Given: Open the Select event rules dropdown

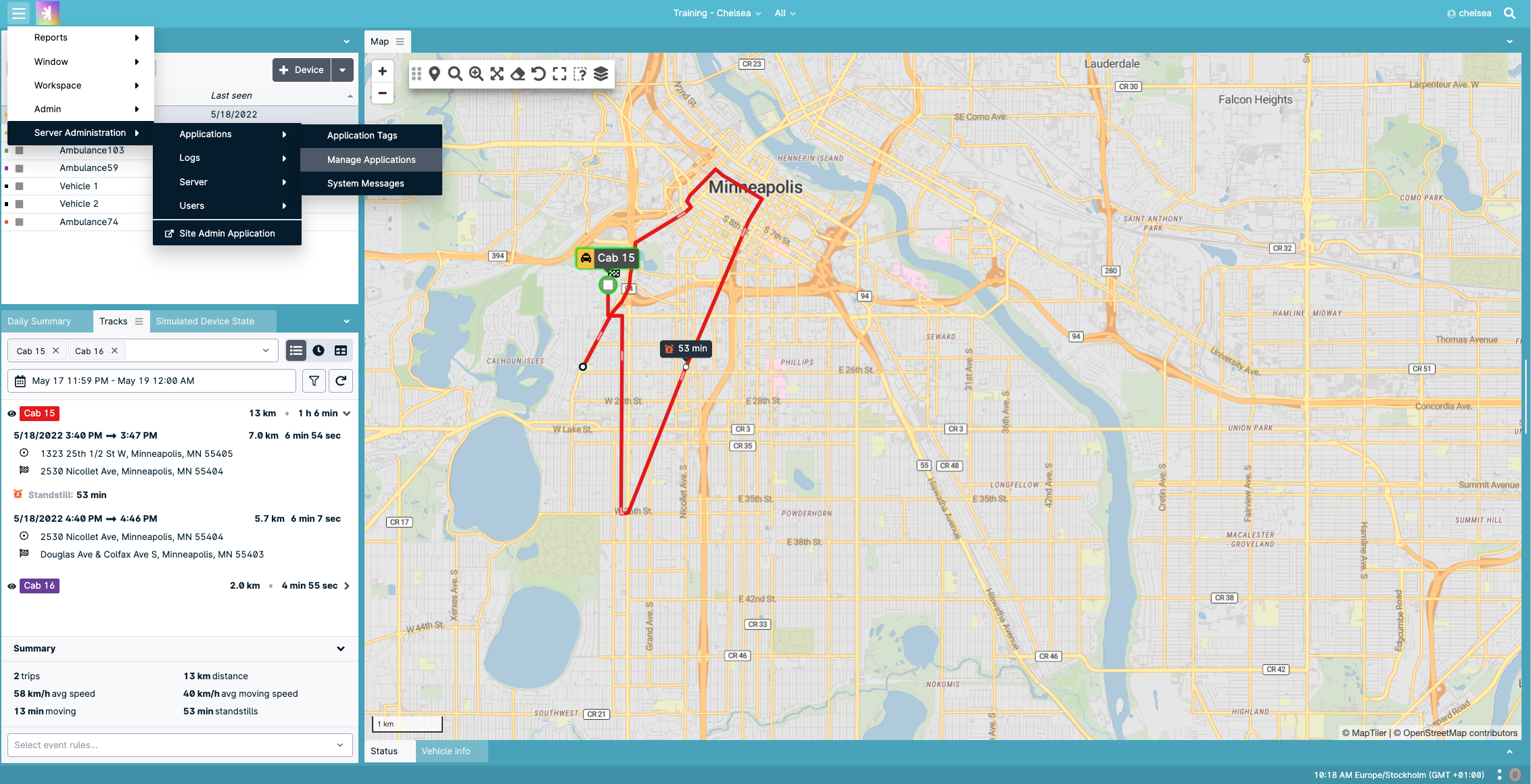Looking at the screenshot, I should point(180,745).
